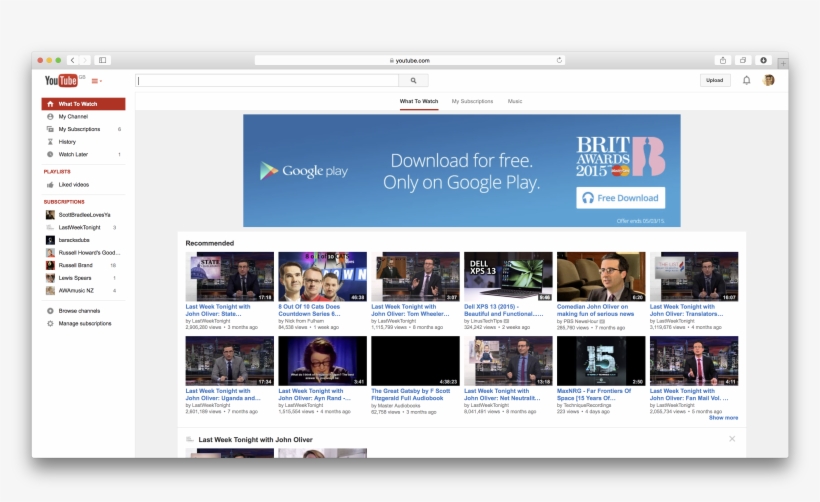Select What To Watch in sidebar
Image resolution: width=820 pixels, height=502 pixels.
click(x=84, y=104)
